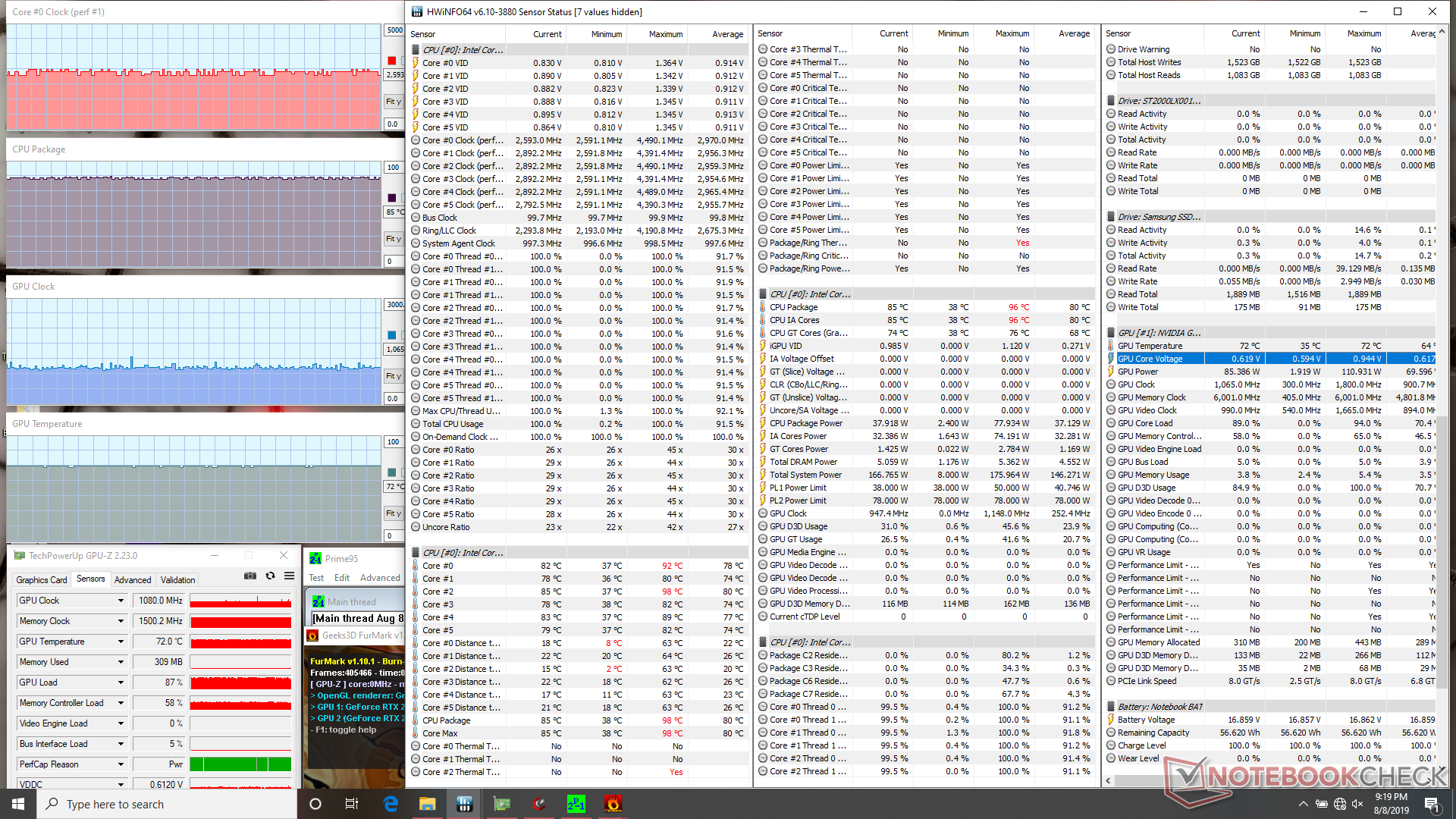Open the PerfCap Reason dropdown
The height and width of the screenshot is (819, 1456).
pos(121,764)
